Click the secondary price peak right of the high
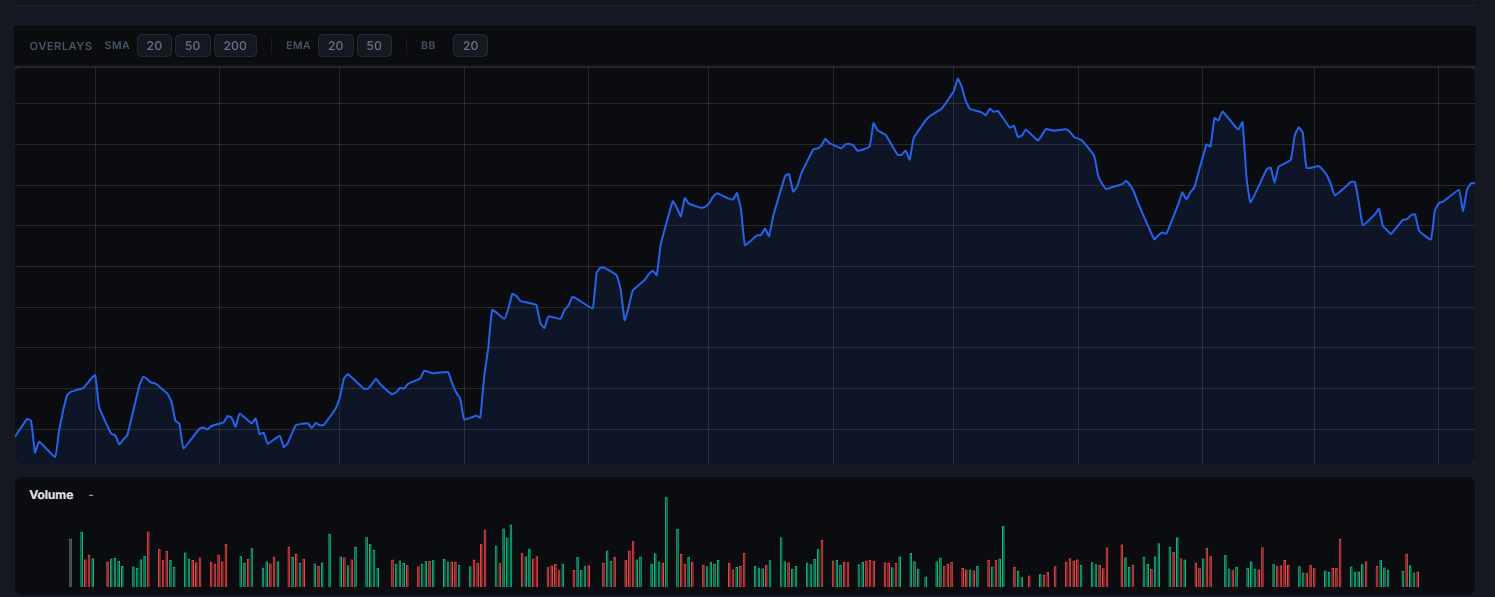The height and width of the screenshot is (597, 1495). tap(1222, 112)
